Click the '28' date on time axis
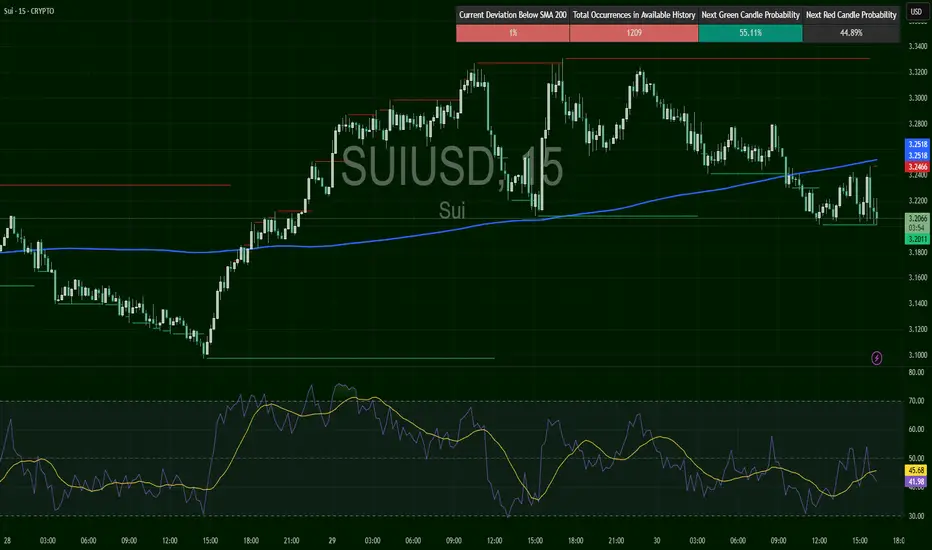 pyautogui.click(x=7, y=540)
